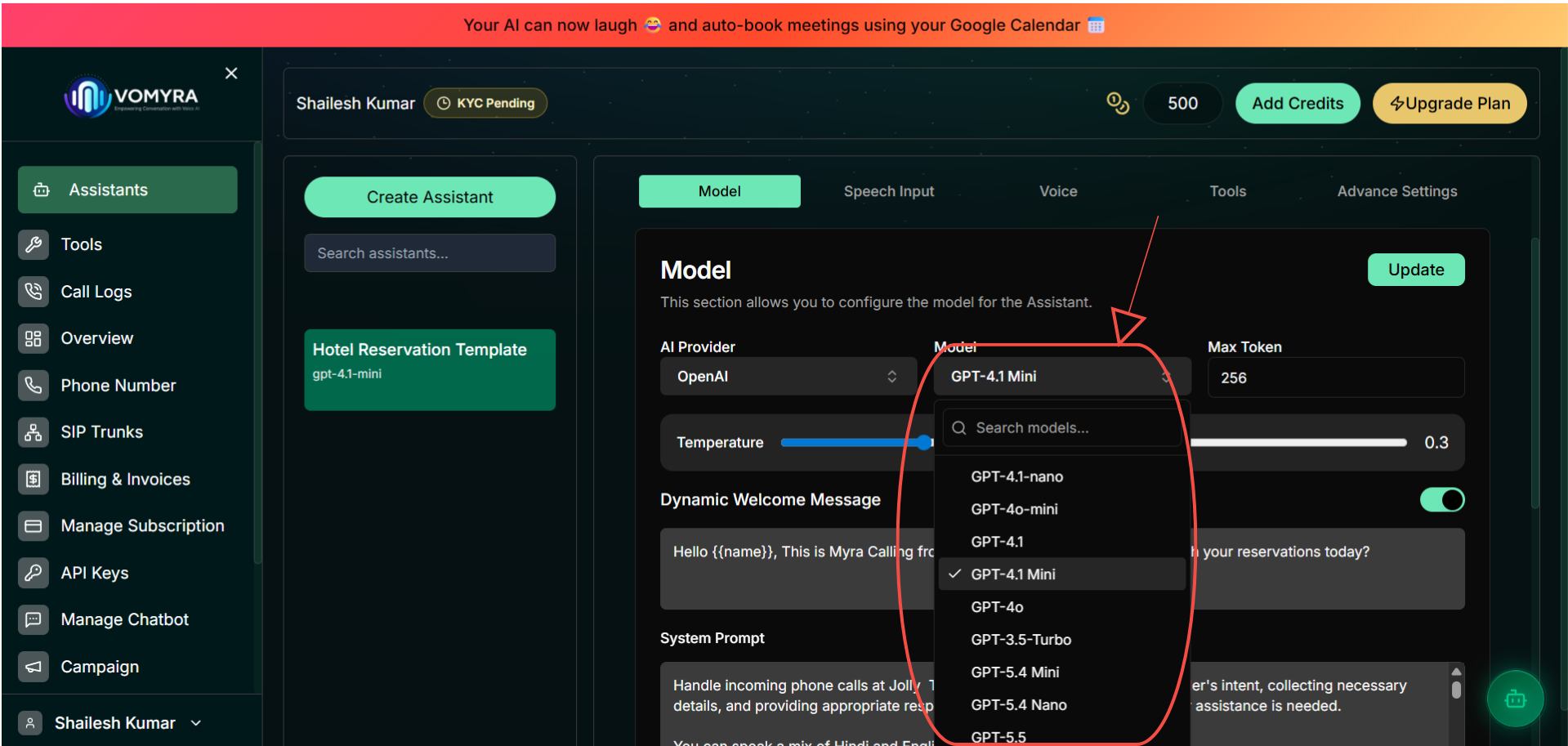Focus the Search models field
This screenshot has height=746, width=1568.
(x=1062, y=428)
